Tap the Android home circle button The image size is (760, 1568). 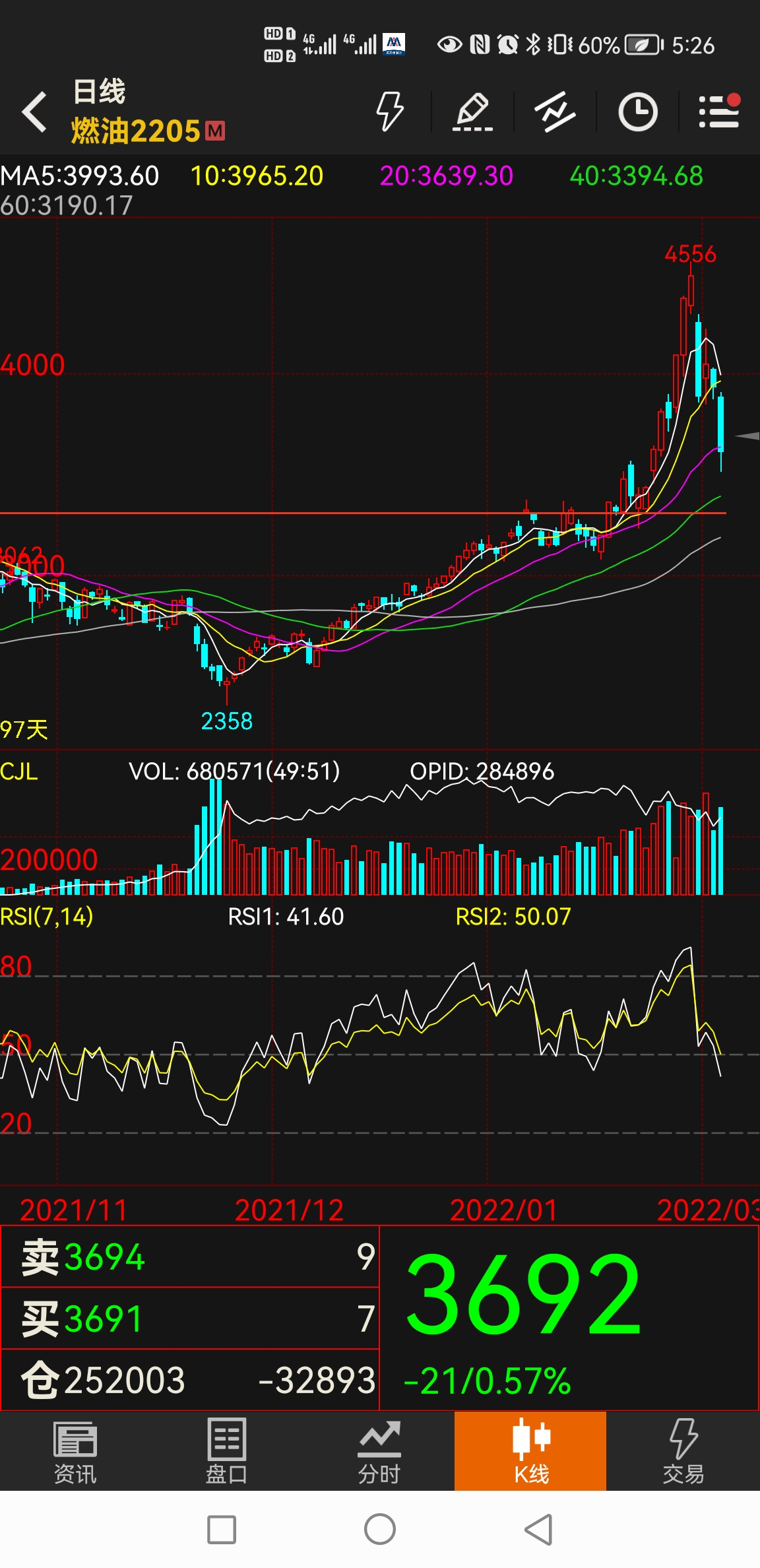380,1529
